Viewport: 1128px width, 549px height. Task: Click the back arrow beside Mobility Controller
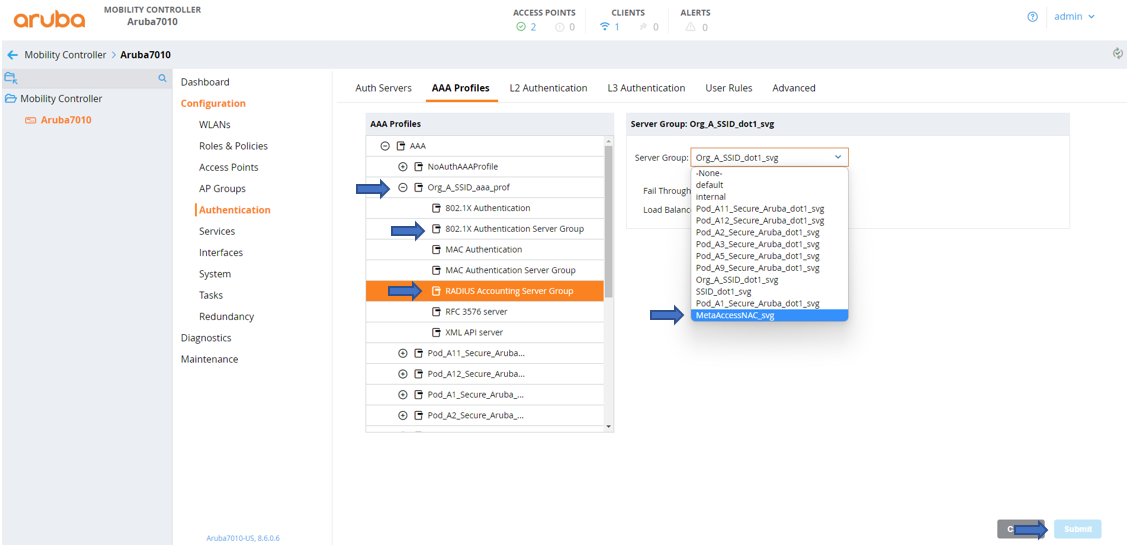pos(12,55)
